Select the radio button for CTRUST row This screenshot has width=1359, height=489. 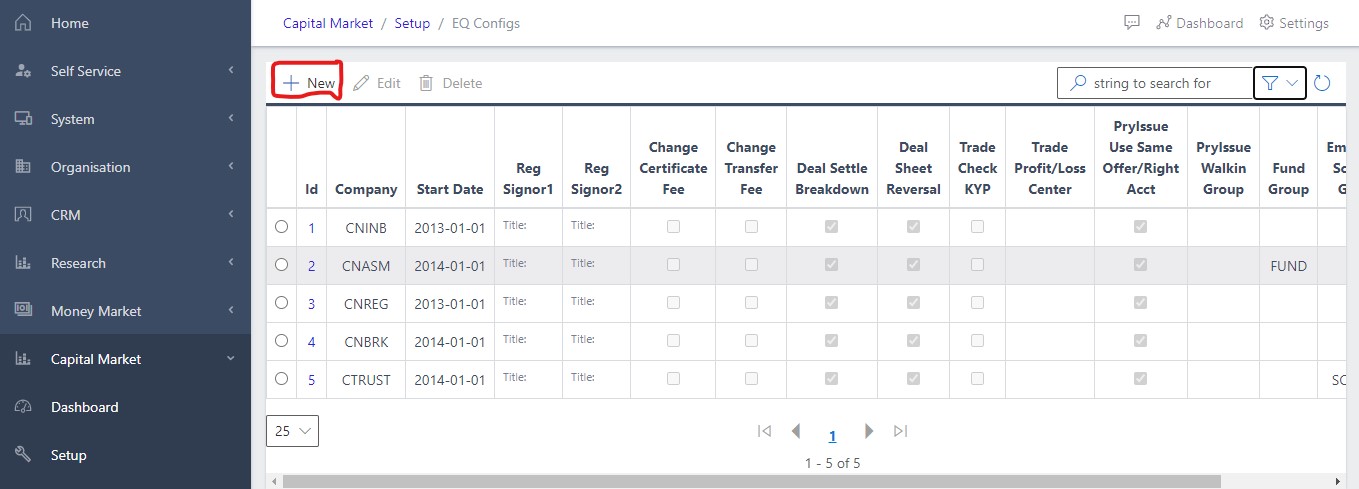(281, 379)
